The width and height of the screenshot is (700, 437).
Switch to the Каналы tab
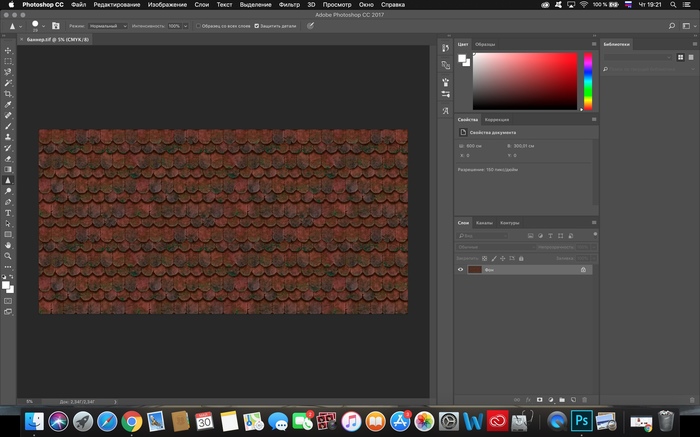(484, 222)
